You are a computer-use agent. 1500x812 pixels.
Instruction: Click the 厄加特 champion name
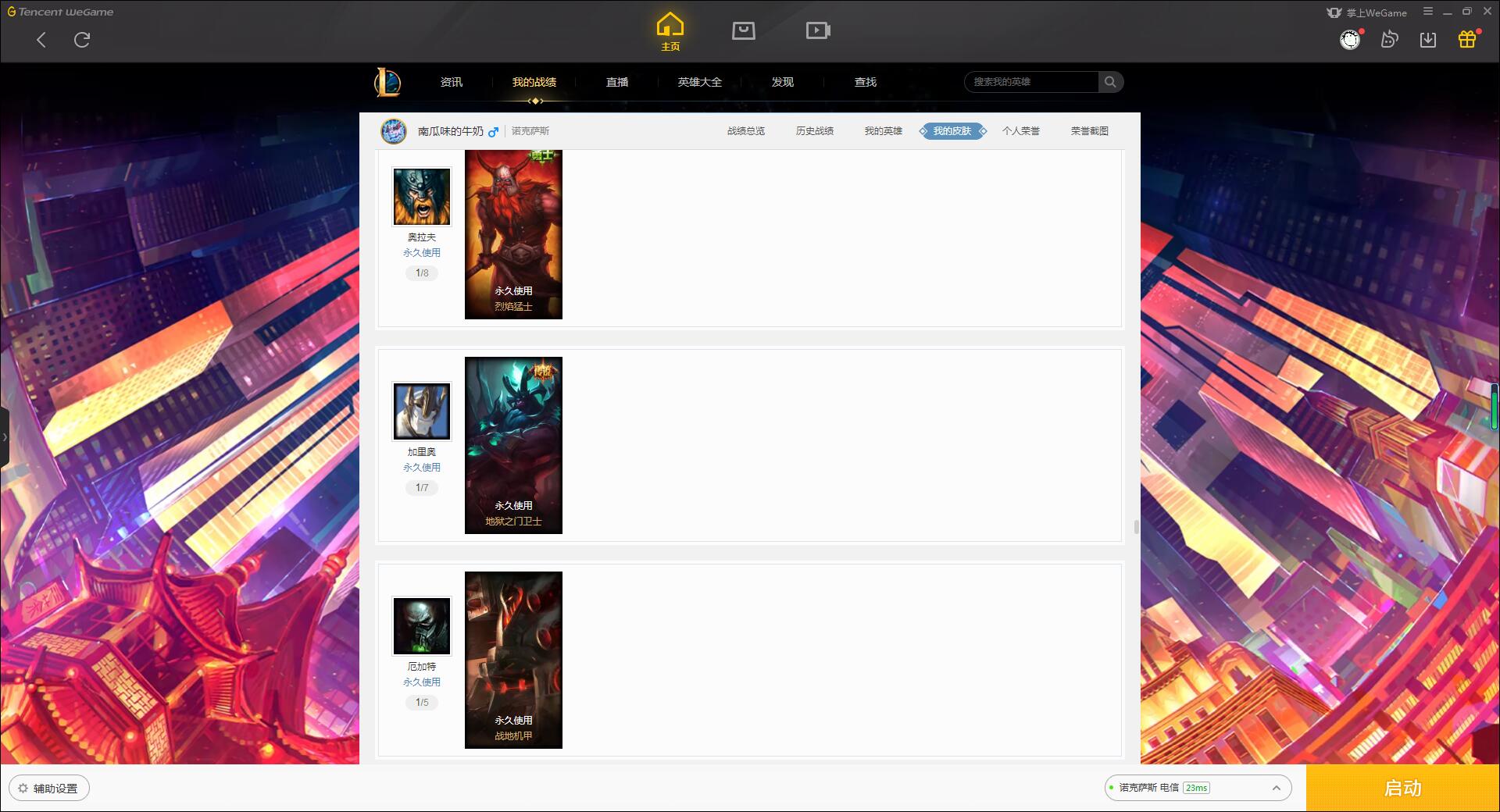[422, 667]
